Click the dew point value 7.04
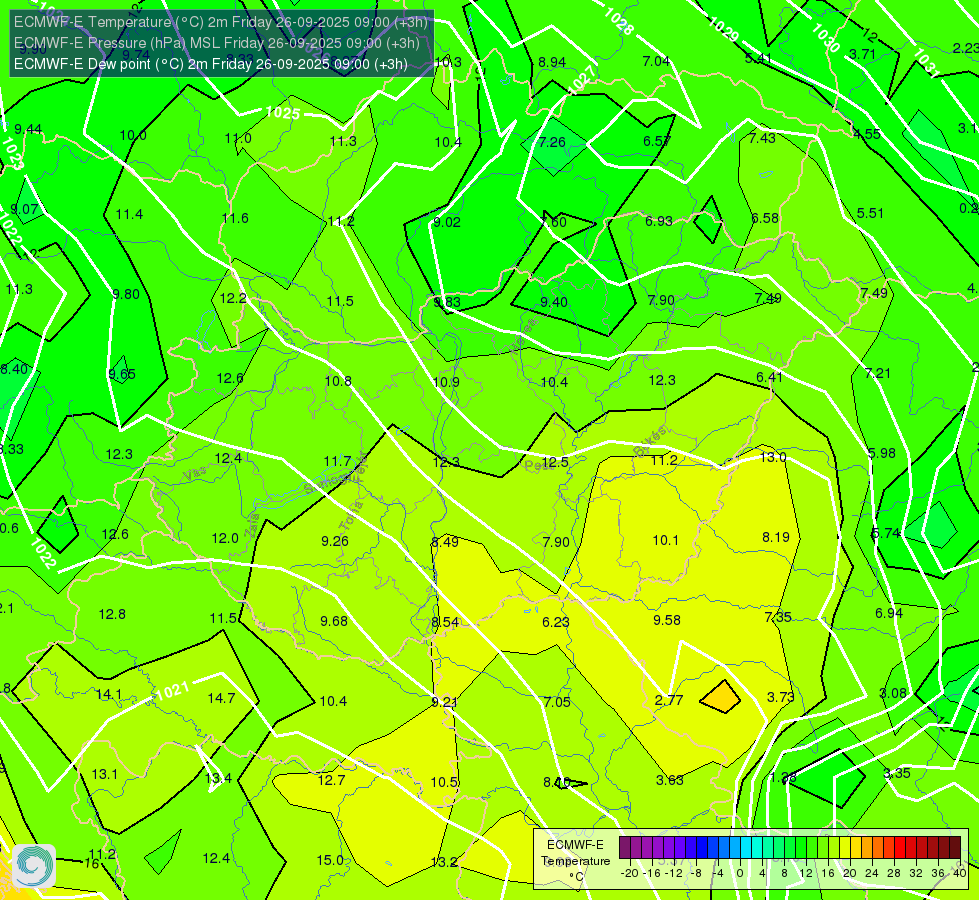This screenshot has height=900, width=979. [x=656, y=61]
